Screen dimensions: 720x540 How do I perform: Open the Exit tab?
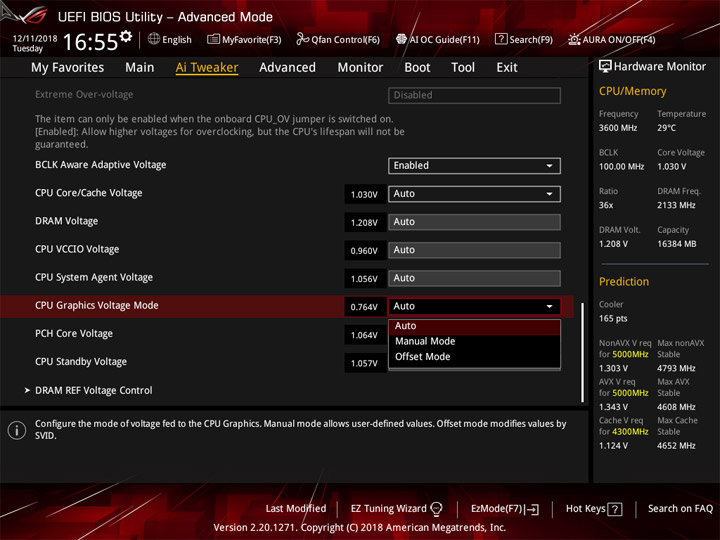point(506,68)
